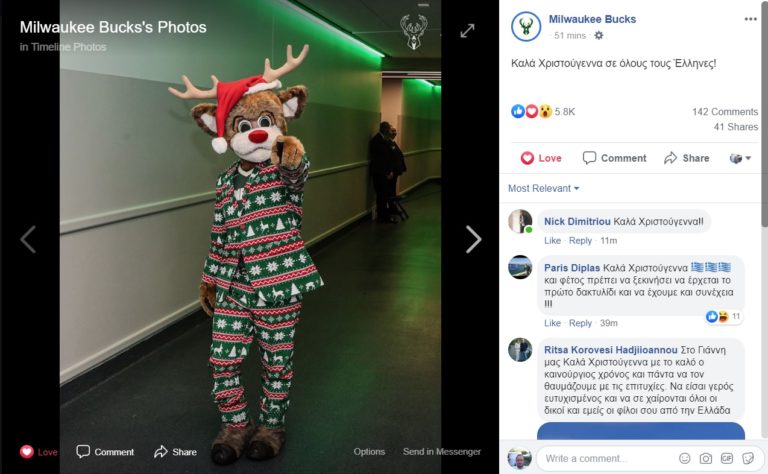Expand the Most Relevant comment sorting dropdown

pyautogui.click(x=543, y=188)
